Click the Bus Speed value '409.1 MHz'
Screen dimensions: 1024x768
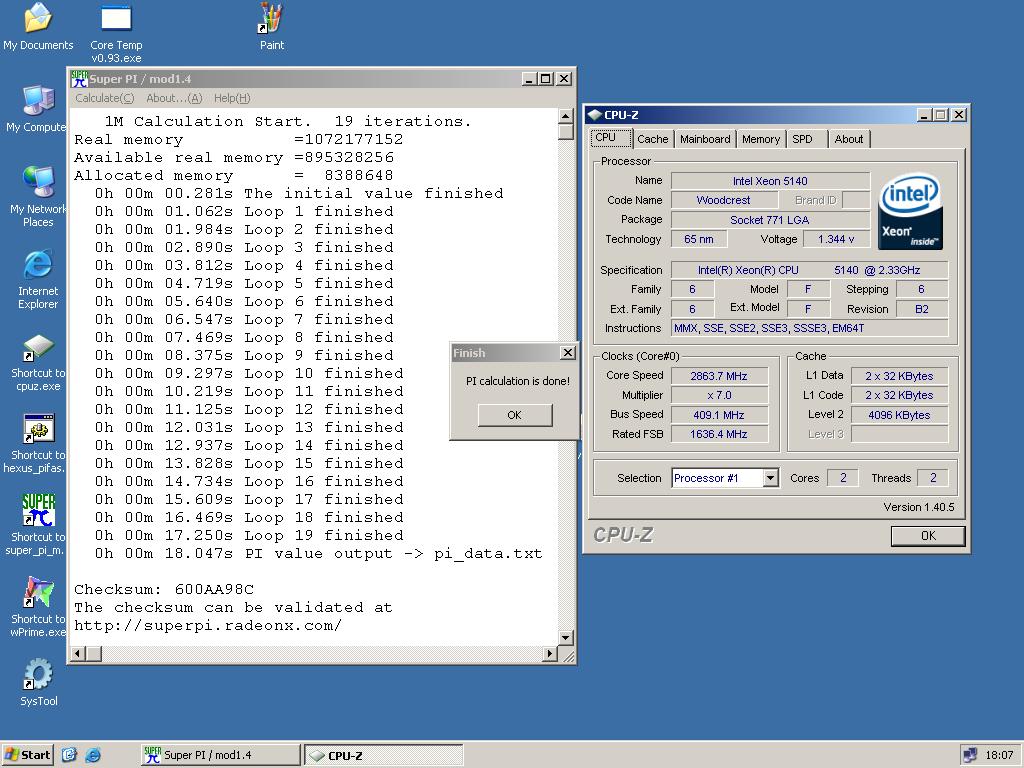point(719,415)
